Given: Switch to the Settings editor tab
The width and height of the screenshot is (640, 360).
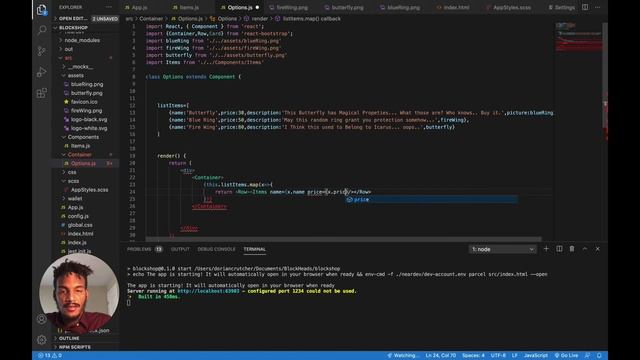Looking at the screenshot, I should tap(564, 7).
